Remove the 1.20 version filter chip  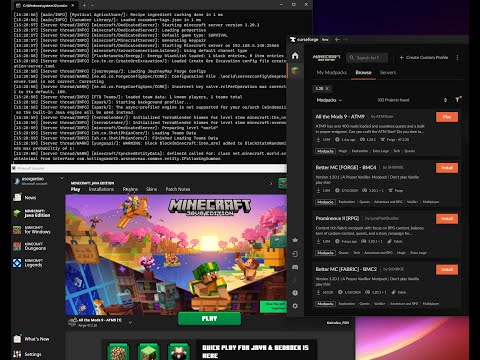coord(327,89)
